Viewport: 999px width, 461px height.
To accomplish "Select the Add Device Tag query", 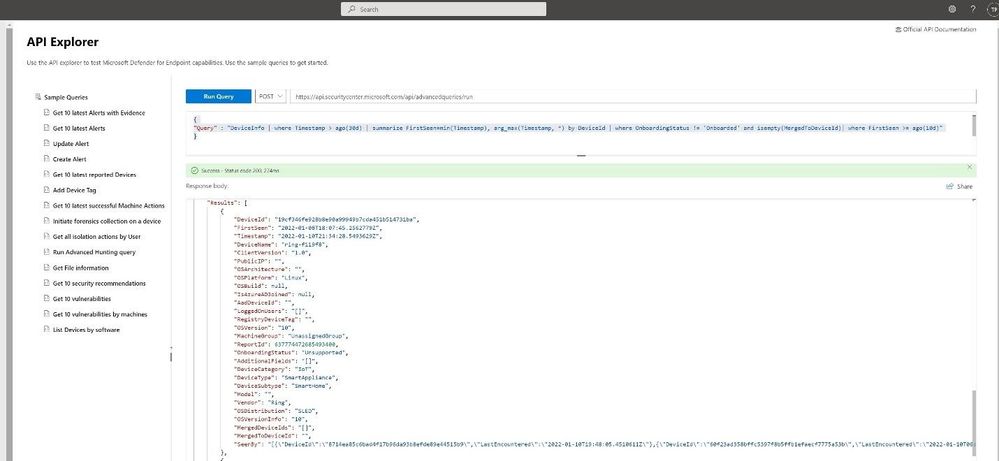I will (x=75, y=190).
